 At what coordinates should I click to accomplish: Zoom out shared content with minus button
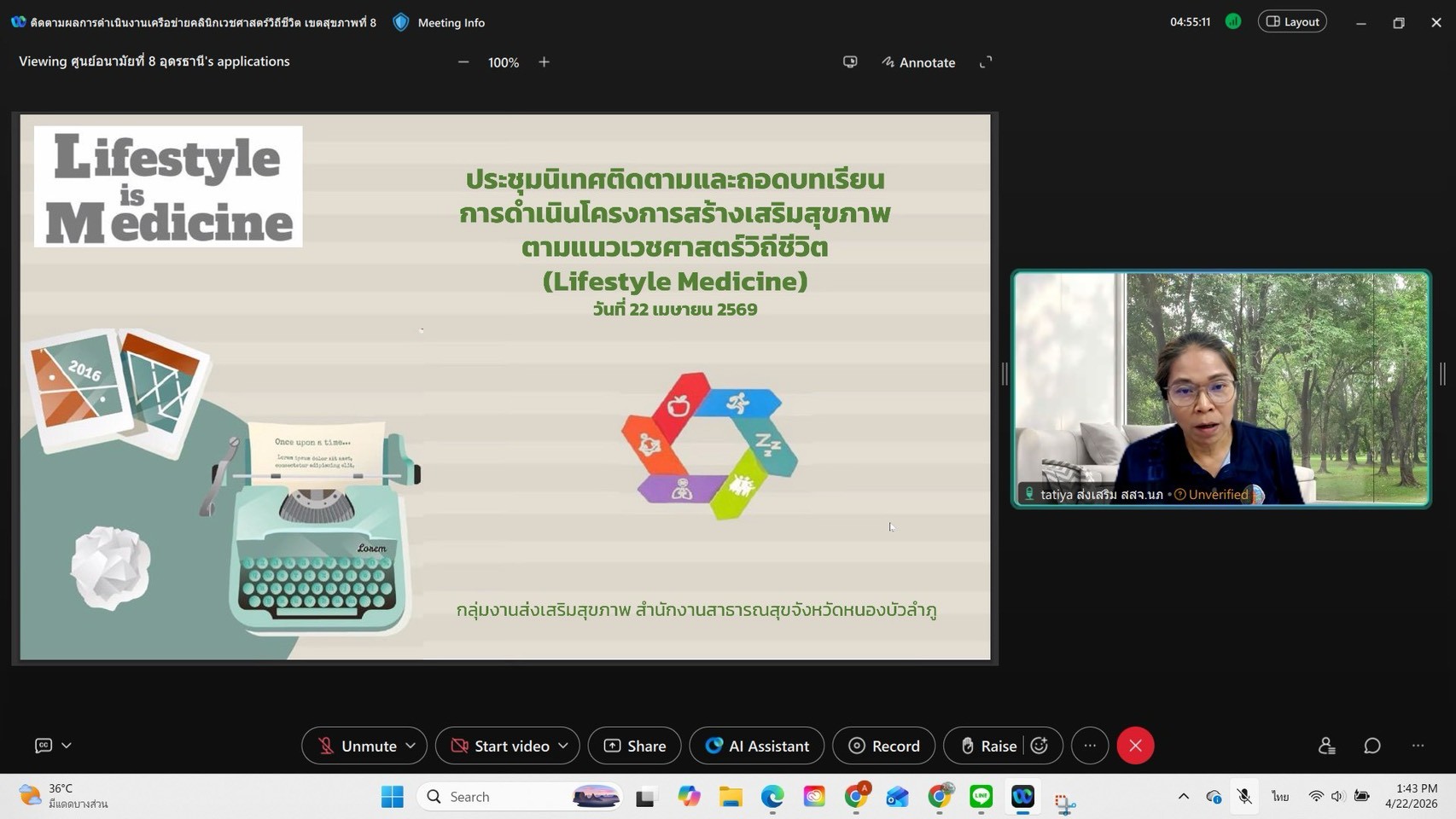click(x=463, y=62)
